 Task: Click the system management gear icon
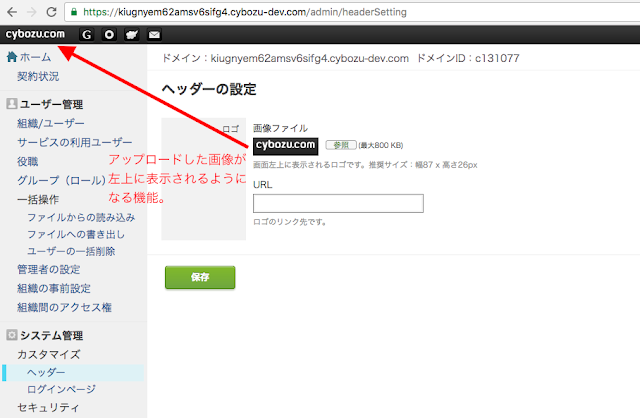(x=12, y=335)
